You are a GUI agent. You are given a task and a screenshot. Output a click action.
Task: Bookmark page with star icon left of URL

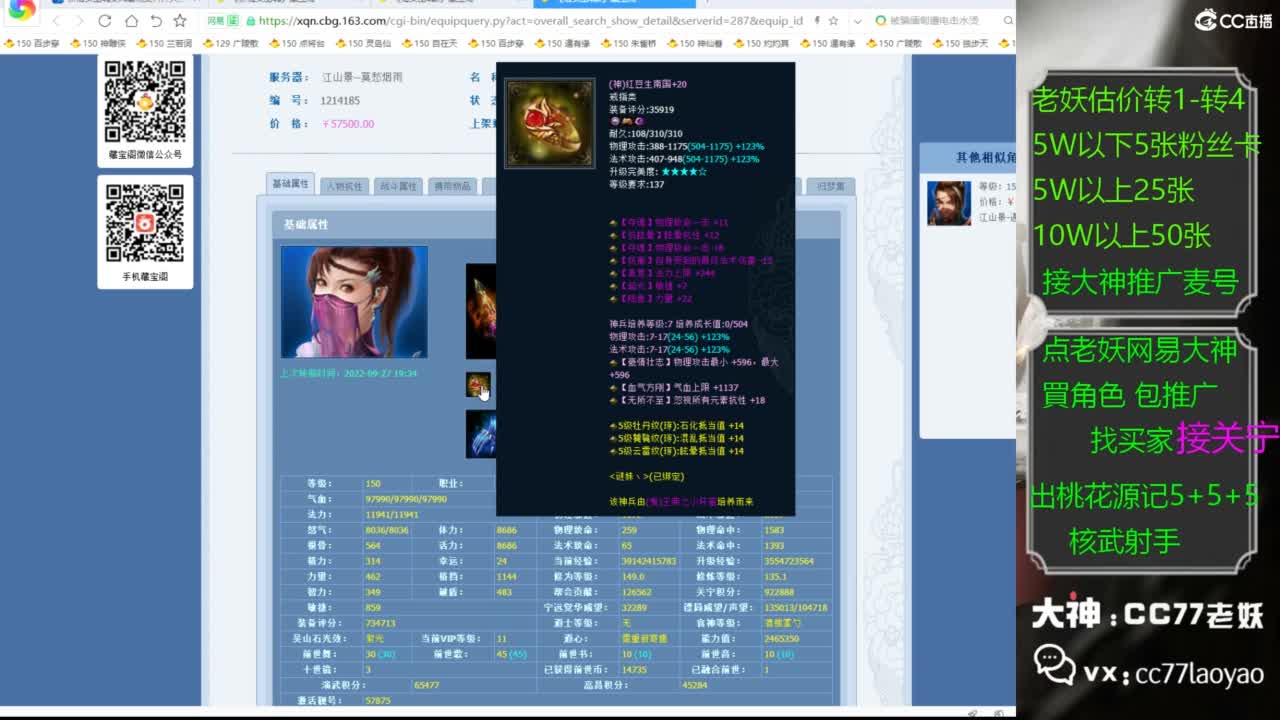tap(180, 21)
